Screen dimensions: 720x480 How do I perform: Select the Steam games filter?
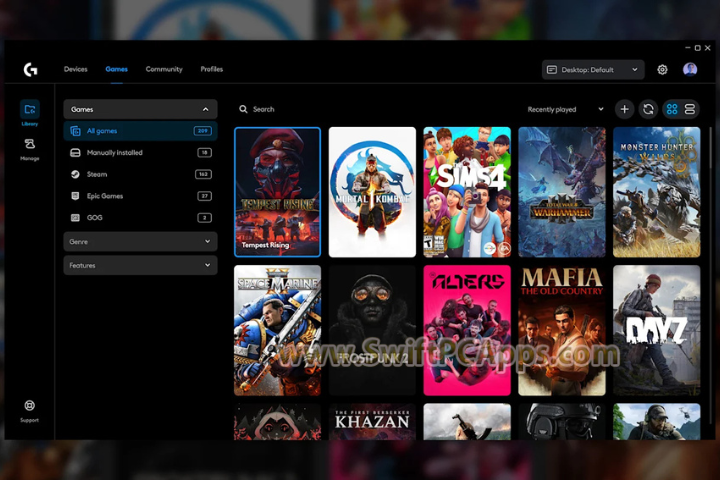click(x=140, y=174)
